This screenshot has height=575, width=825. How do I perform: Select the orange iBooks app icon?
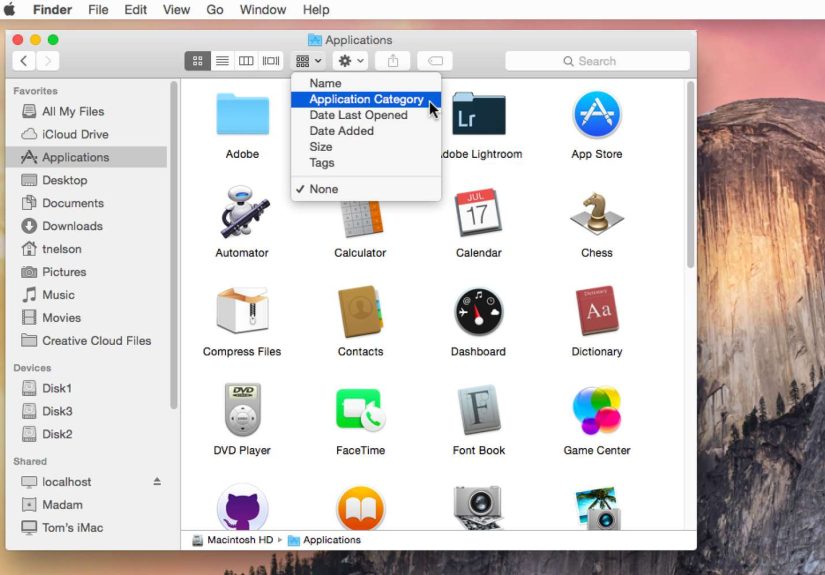(x=361, y=508)
